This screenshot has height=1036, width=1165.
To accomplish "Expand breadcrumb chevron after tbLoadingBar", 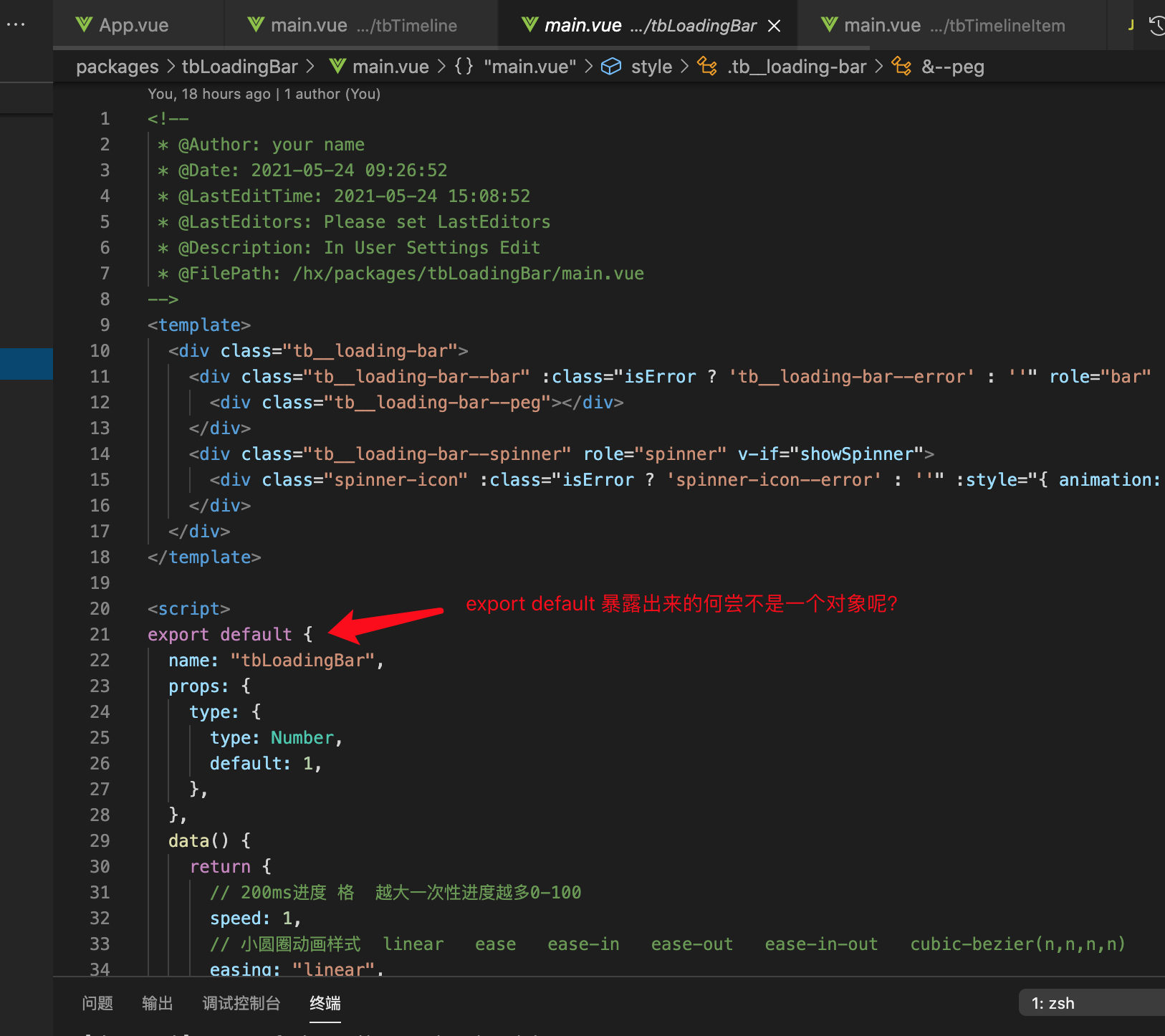I will tap(310, 67).
